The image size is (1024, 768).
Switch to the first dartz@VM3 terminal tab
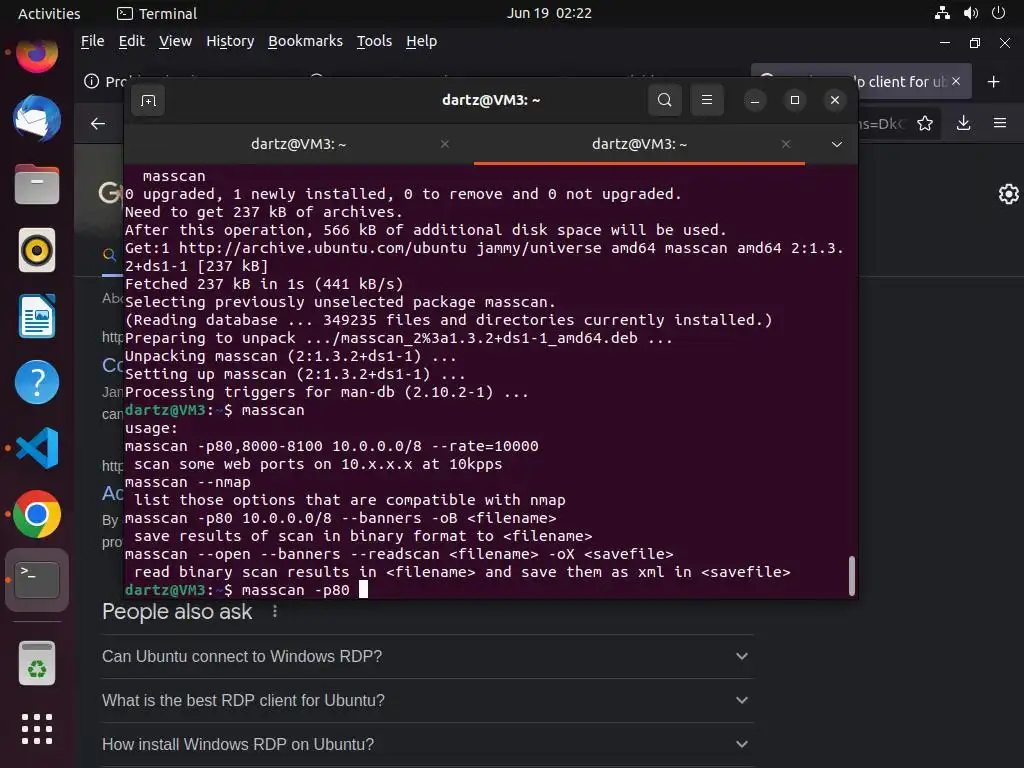tap(298, 144)
